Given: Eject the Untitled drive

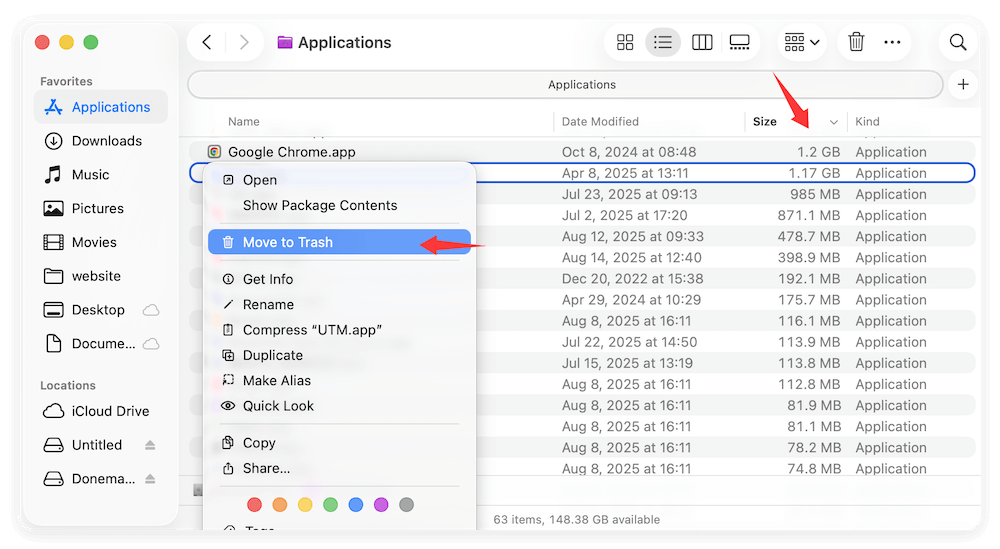Looking at the screenshot, I should tap(150, 445).
